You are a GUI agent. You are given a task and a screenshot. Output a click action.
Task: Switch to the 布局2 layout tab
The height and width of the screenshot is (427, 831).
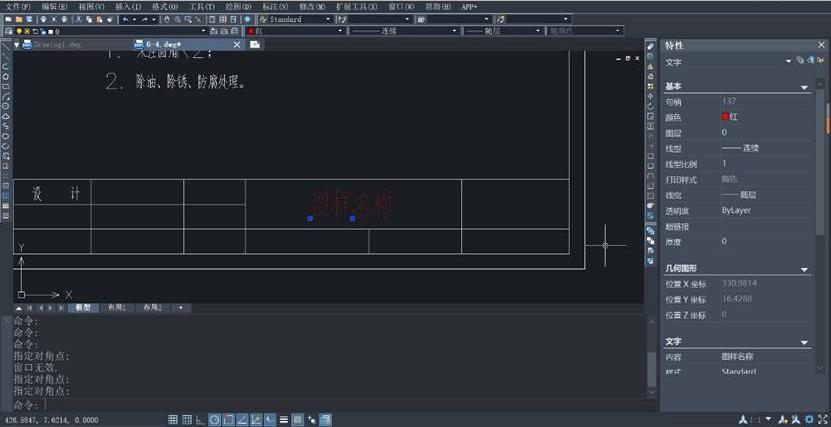click(x=153, y=307)
